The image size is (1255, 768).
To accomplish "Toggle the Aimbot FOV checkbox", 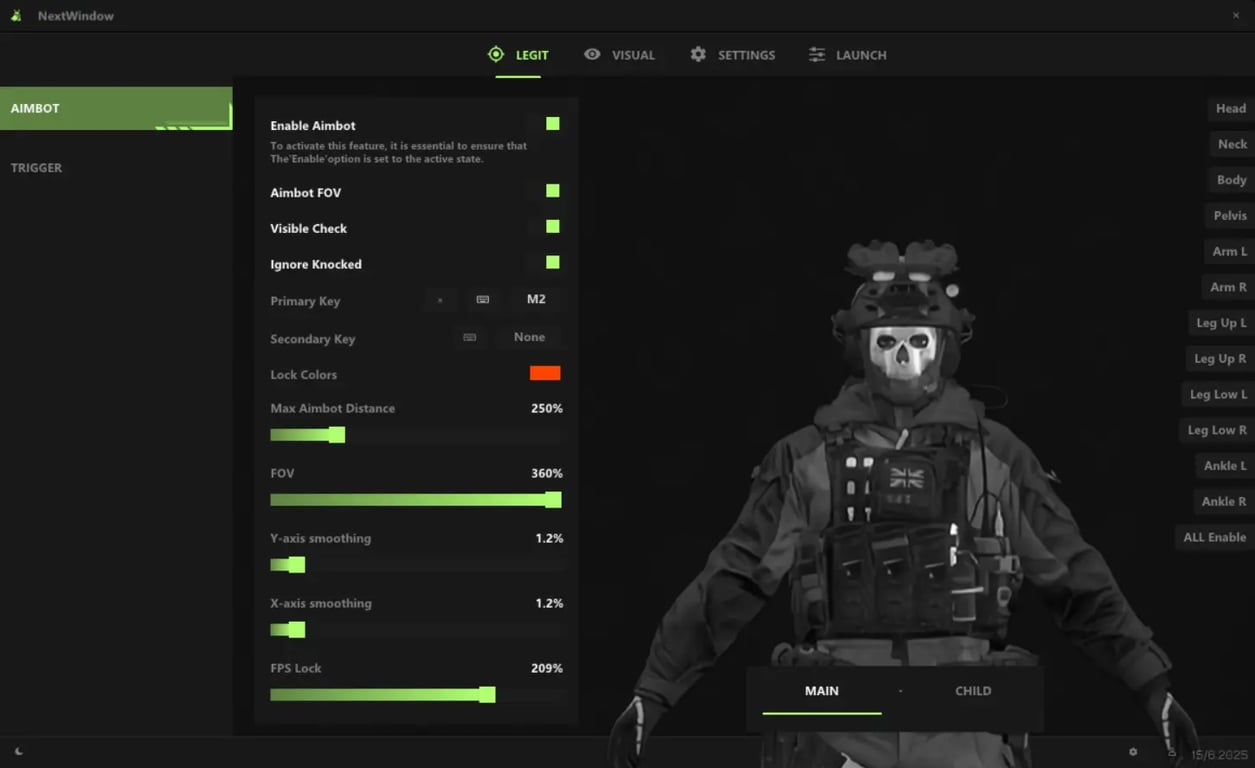I will click(x=552, y=191).
